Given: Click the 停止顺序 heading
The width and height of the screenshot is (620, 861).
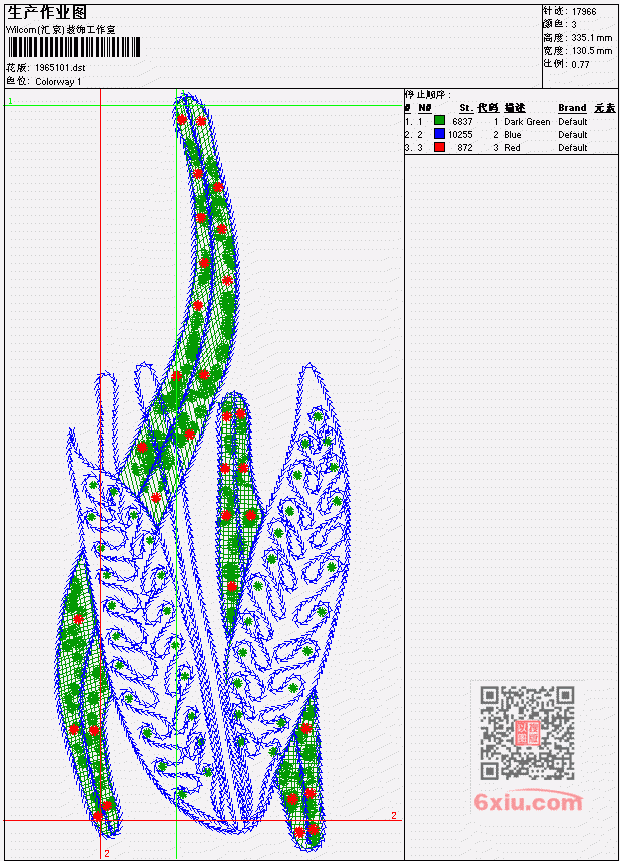Looking at the screenshot, I should coord(428,95).
